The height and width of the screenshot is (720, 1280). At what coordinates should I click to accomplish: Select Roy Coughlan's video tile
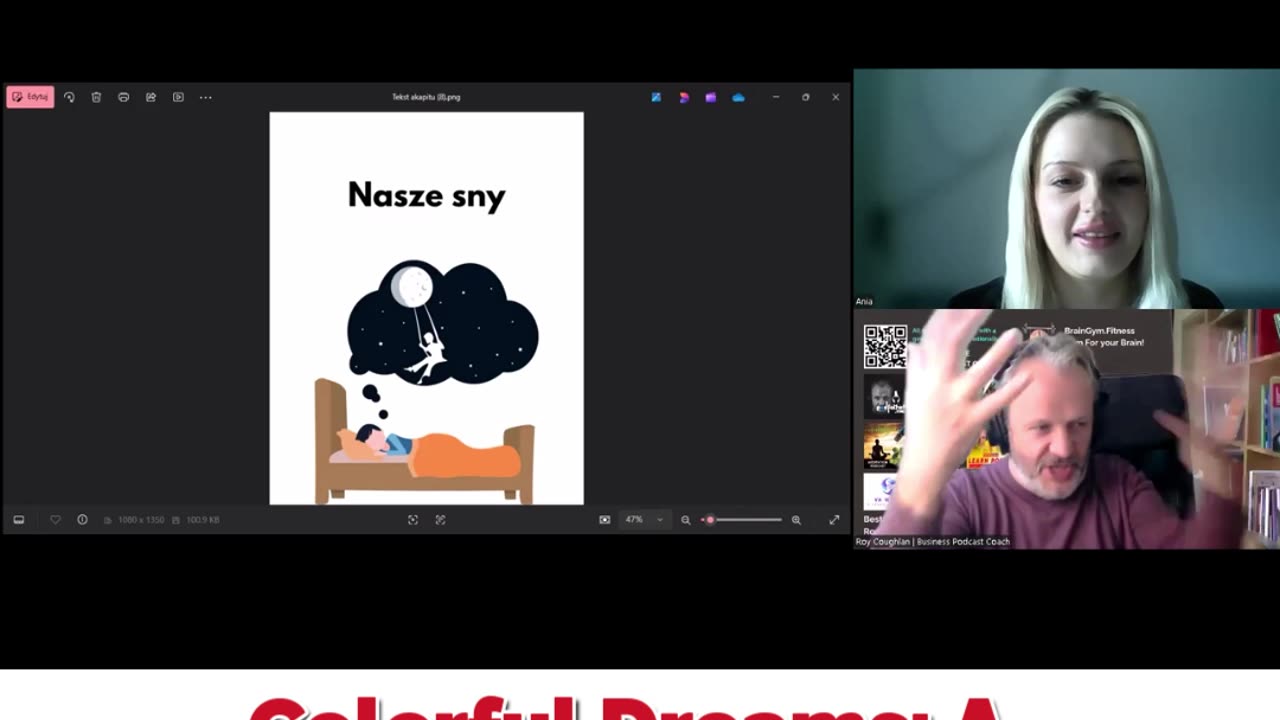point(1066,429)
